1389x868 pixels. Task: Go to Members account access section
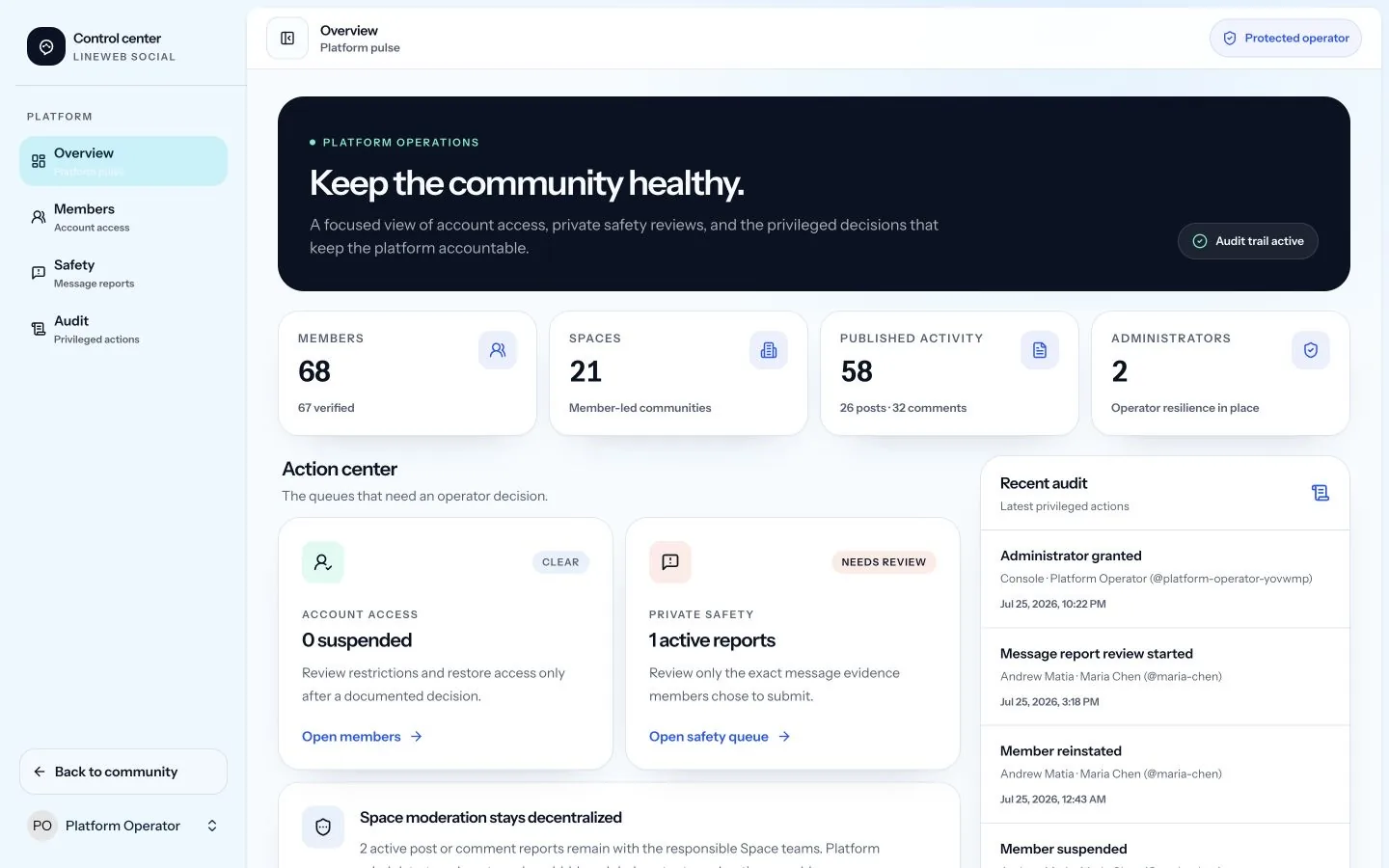(123, 217)
